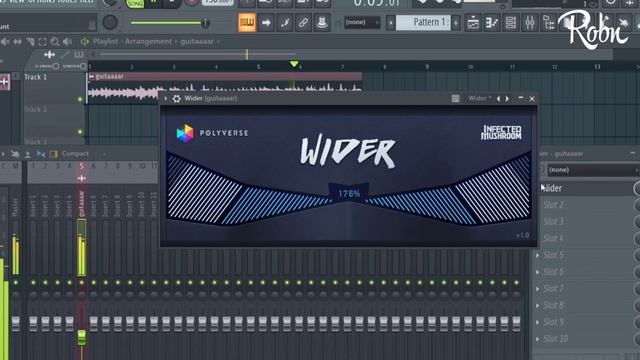Image resolution: width=640 pixels, height=360 pixels.
Task: Click the speaker icon beside Playlist title
Action: tap(85, 41)
